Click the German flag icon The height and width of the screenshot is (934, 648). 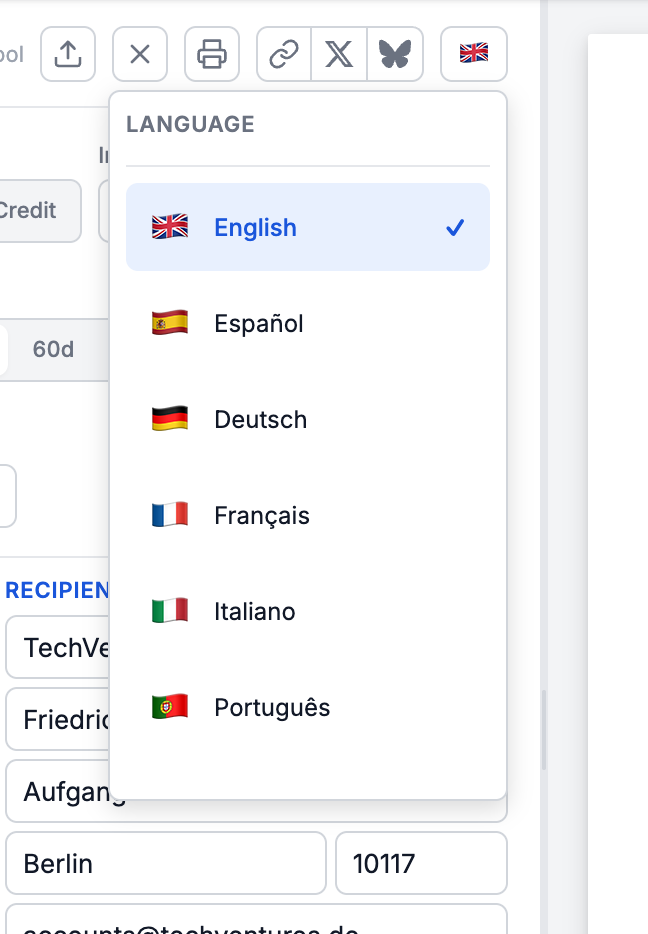170,419
